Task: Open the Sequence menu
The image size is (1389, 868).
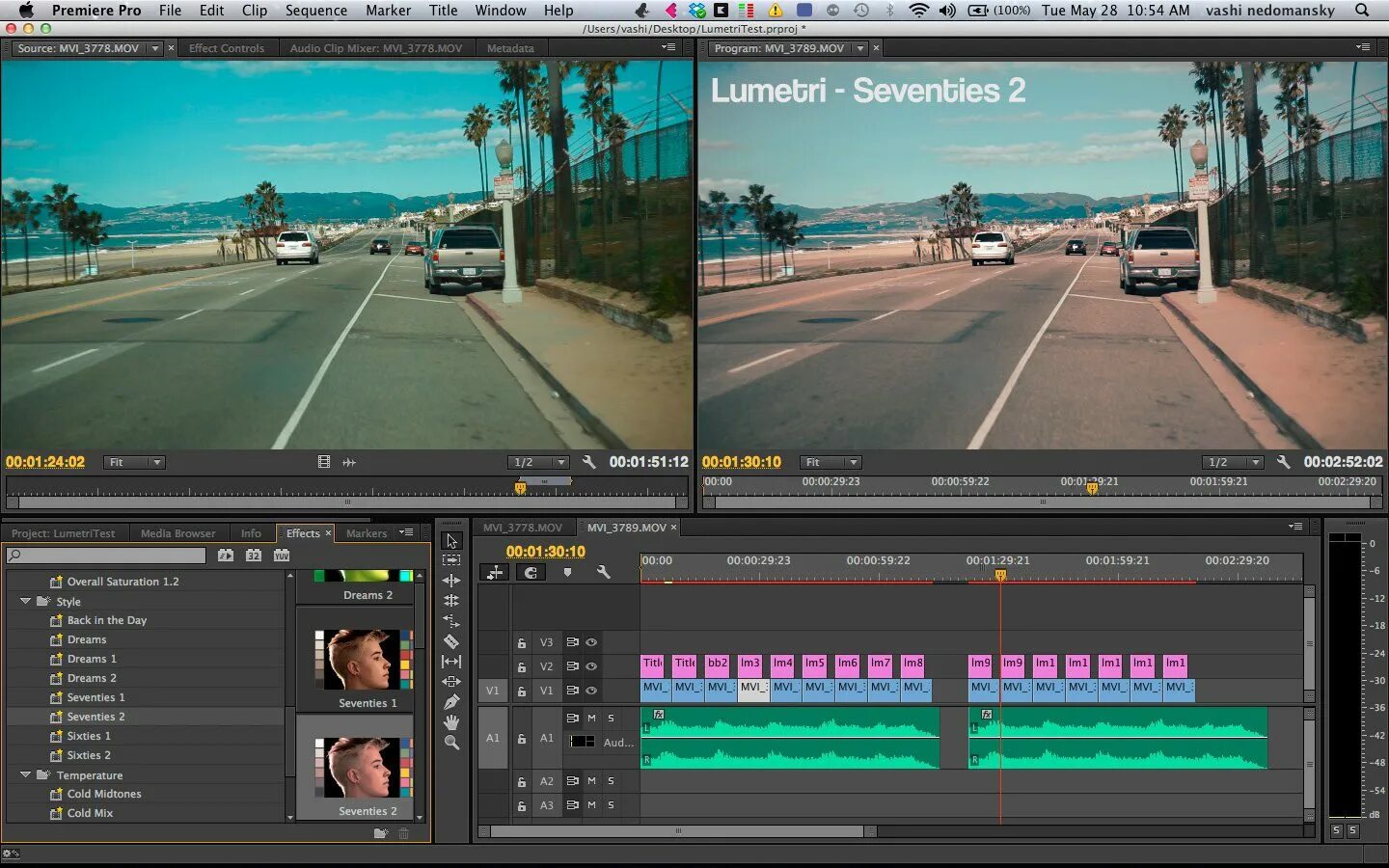Action: click(x=315, y=11)
